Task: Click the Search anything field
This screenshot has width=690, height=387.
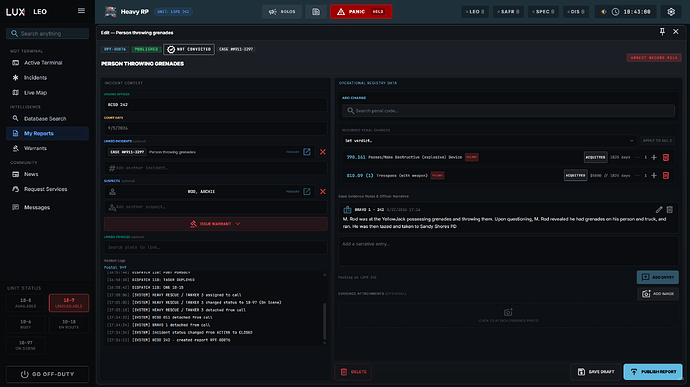Action: [x=48, y=33]
